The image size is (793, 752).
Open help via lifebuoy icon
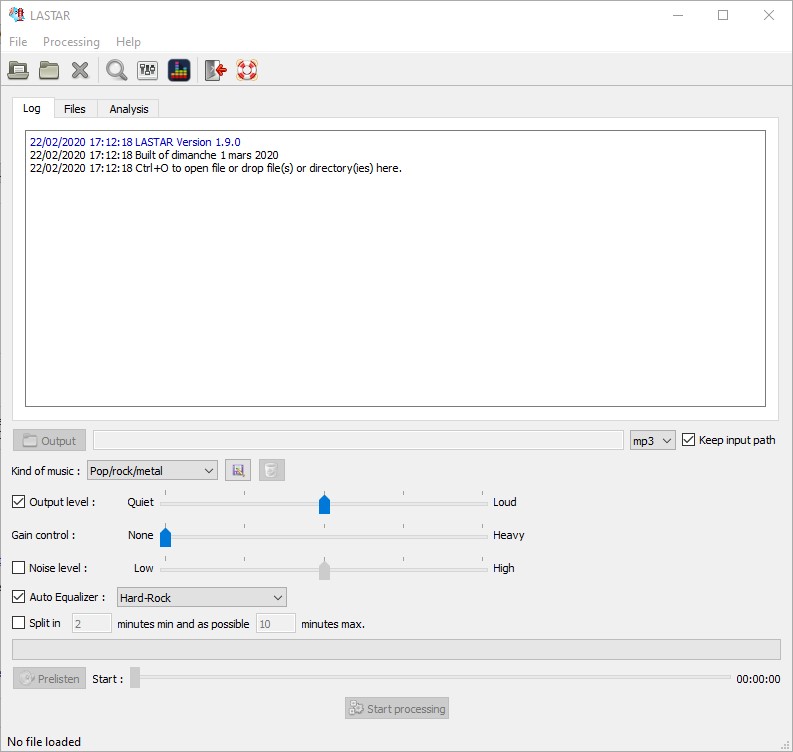tap(247, 70)
